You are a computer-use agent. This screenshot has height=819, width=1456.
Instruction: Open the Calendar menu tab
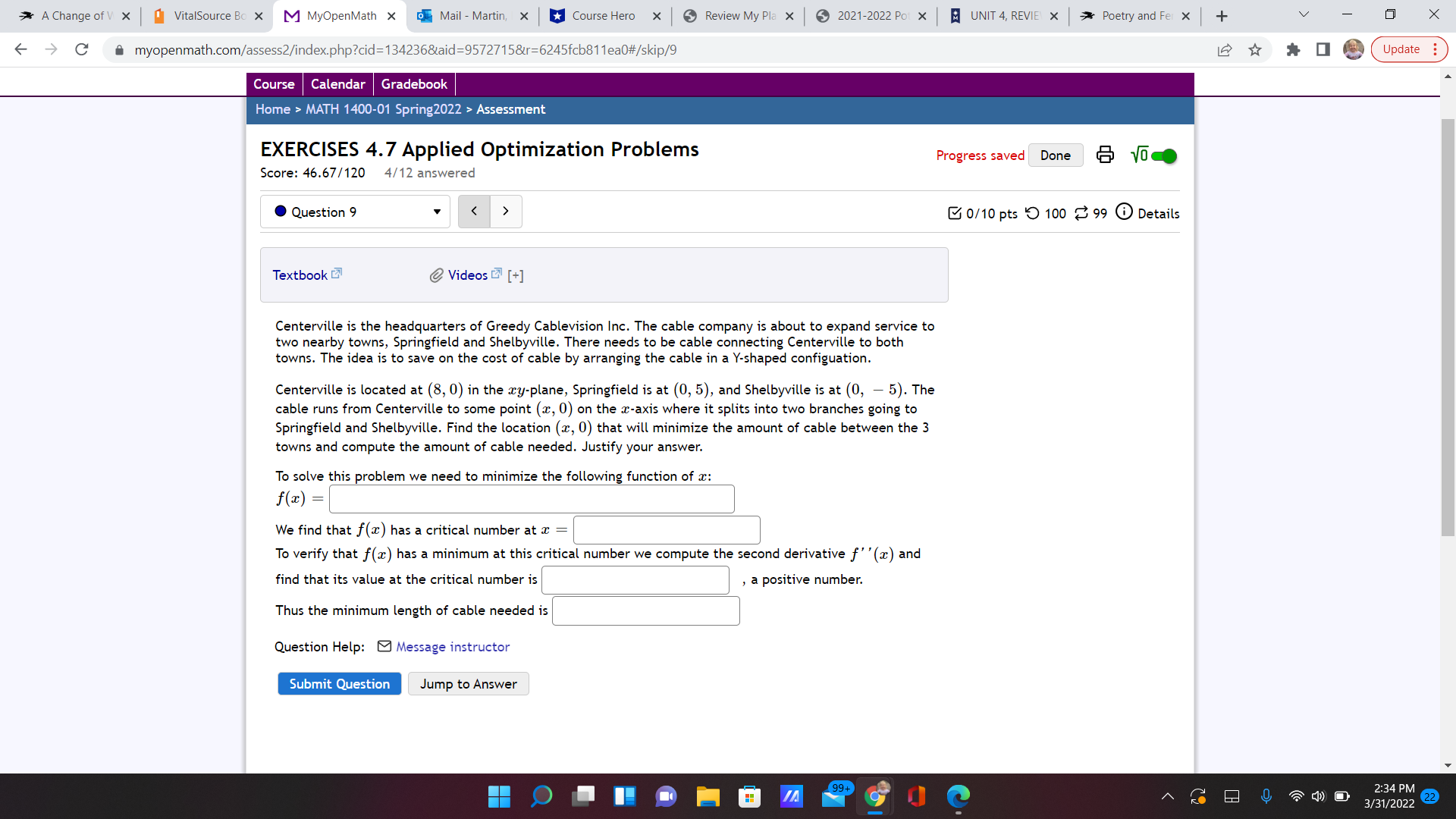tap(337, 84)
